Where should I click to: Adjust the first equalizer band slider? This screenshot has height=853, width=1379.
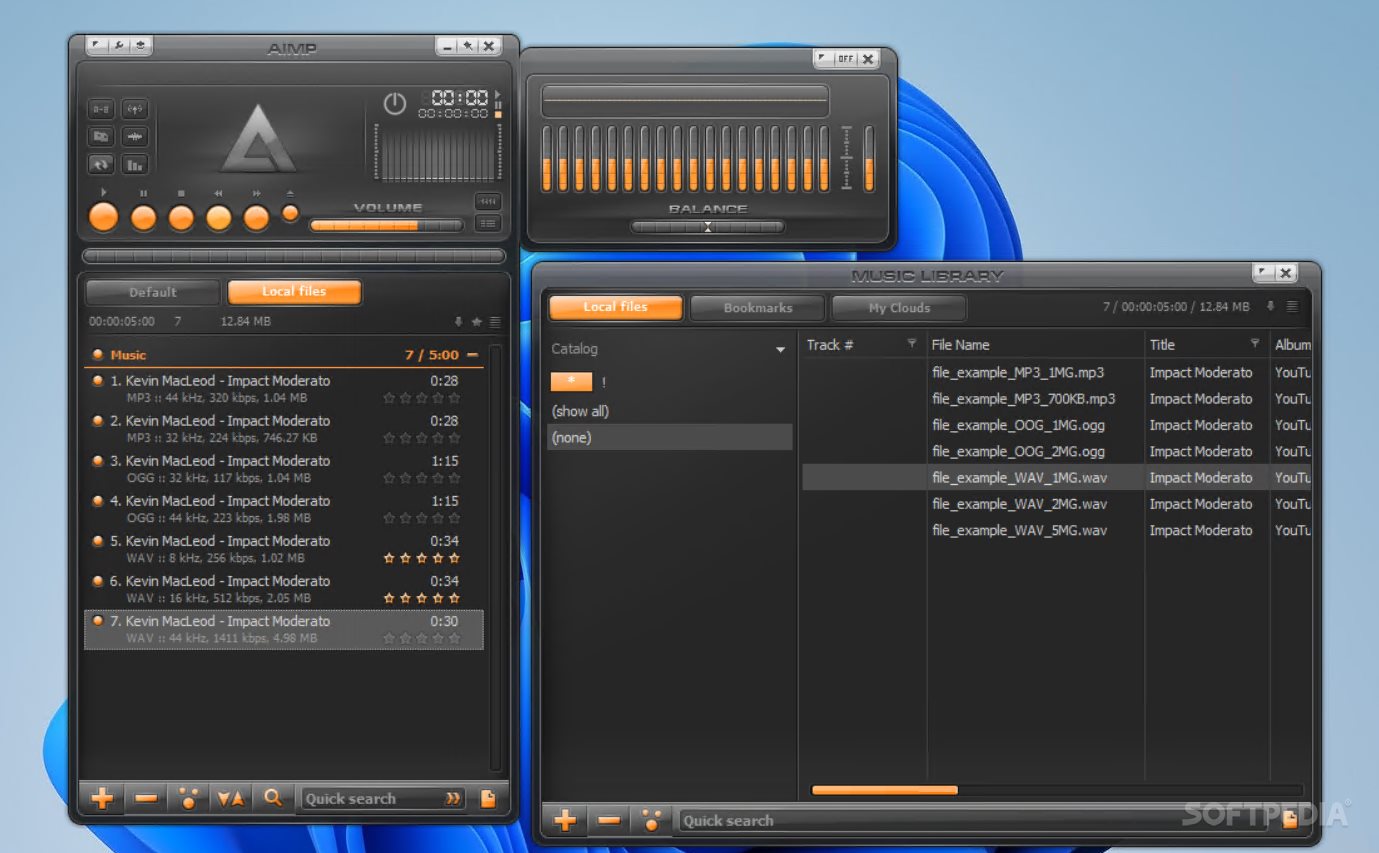(548, 158)
